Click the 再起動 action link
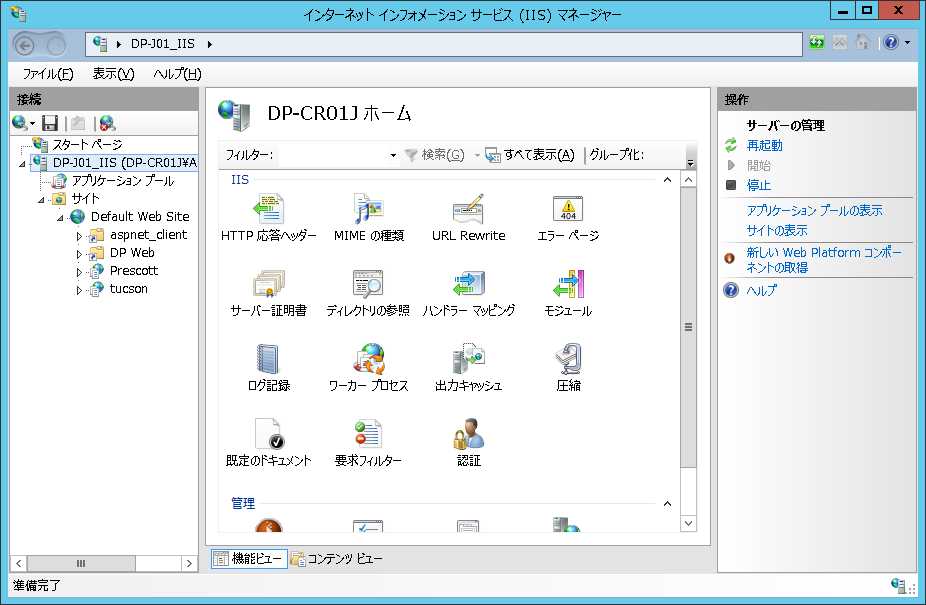The height and width of the screenshot is (605, 926). coord(764,145)
